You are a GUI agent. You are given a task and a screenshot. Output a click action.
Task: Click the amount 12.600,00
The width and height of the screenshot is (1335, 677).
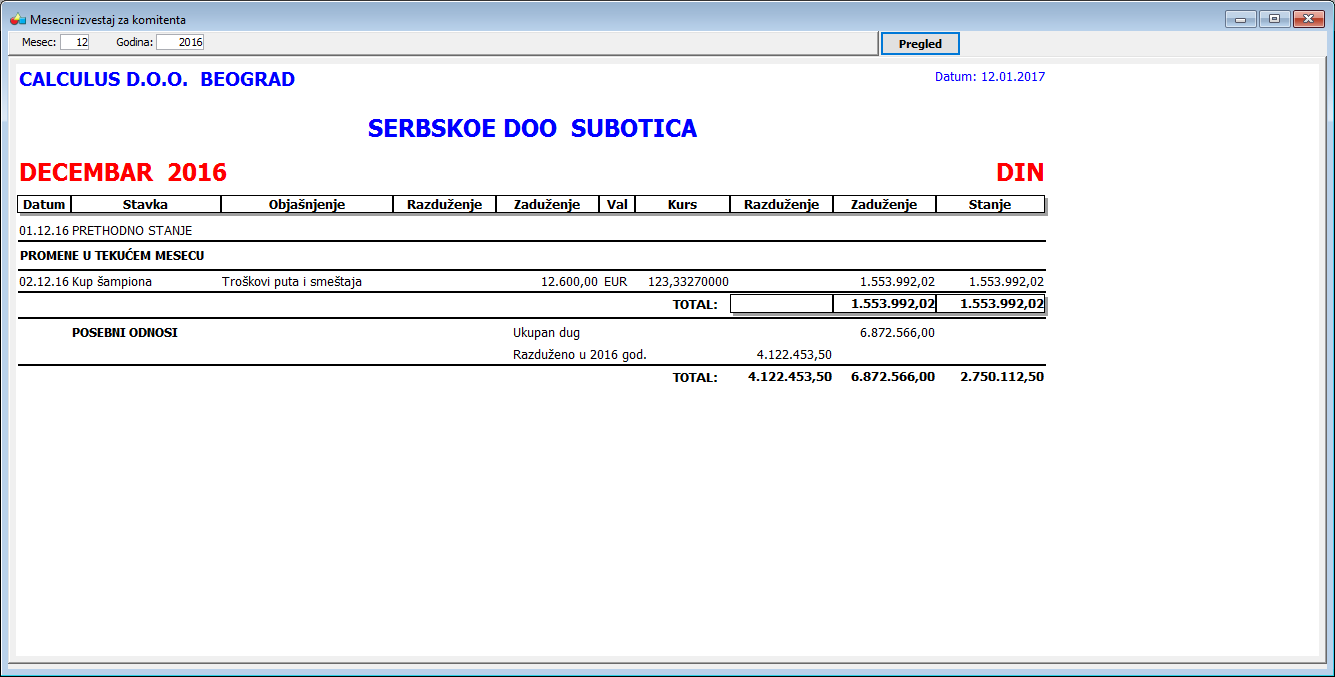(569, 282)
